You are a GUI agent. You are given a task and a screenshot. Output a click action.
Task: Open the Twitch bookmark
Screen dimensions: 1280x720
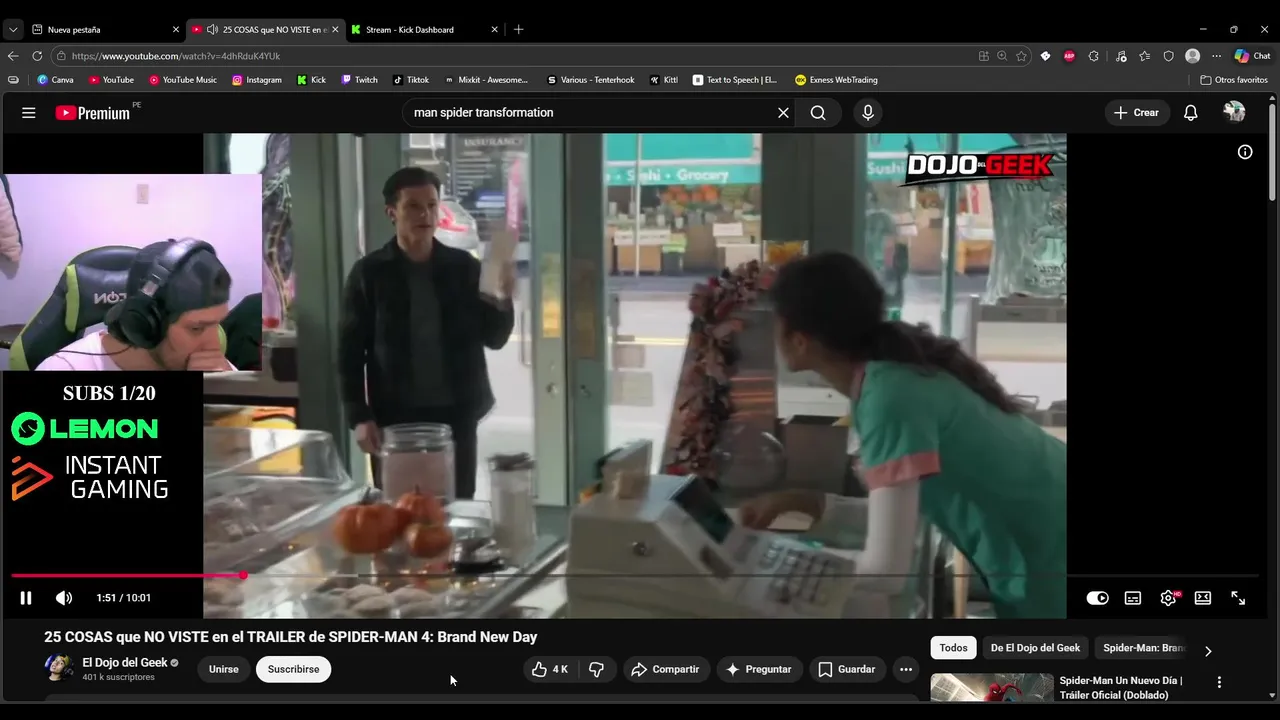point(359,80)
